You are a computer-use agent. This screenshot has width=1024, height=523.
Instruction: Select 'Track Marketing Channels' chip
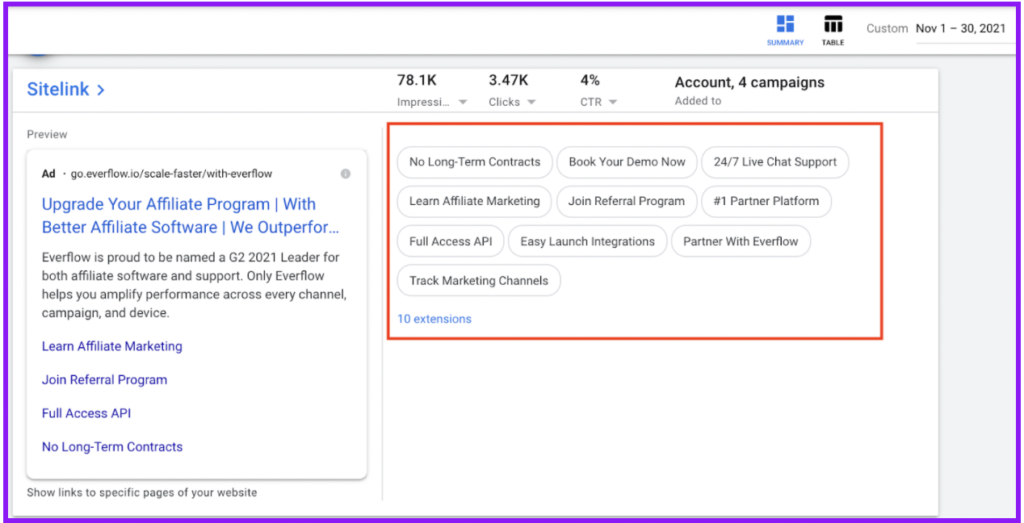pos(478,281)
